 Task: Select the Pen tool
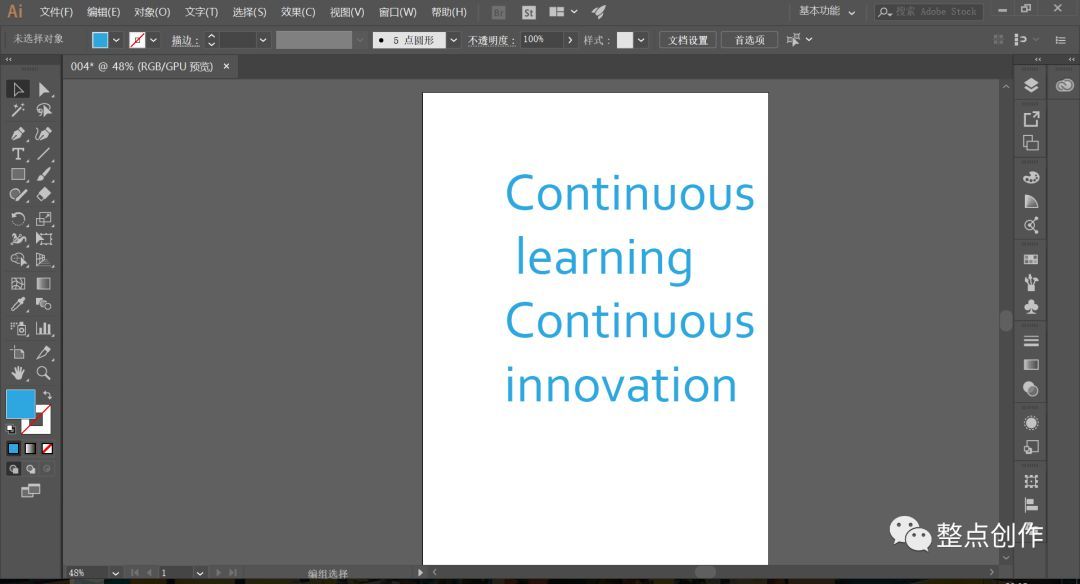pos(18,134)
